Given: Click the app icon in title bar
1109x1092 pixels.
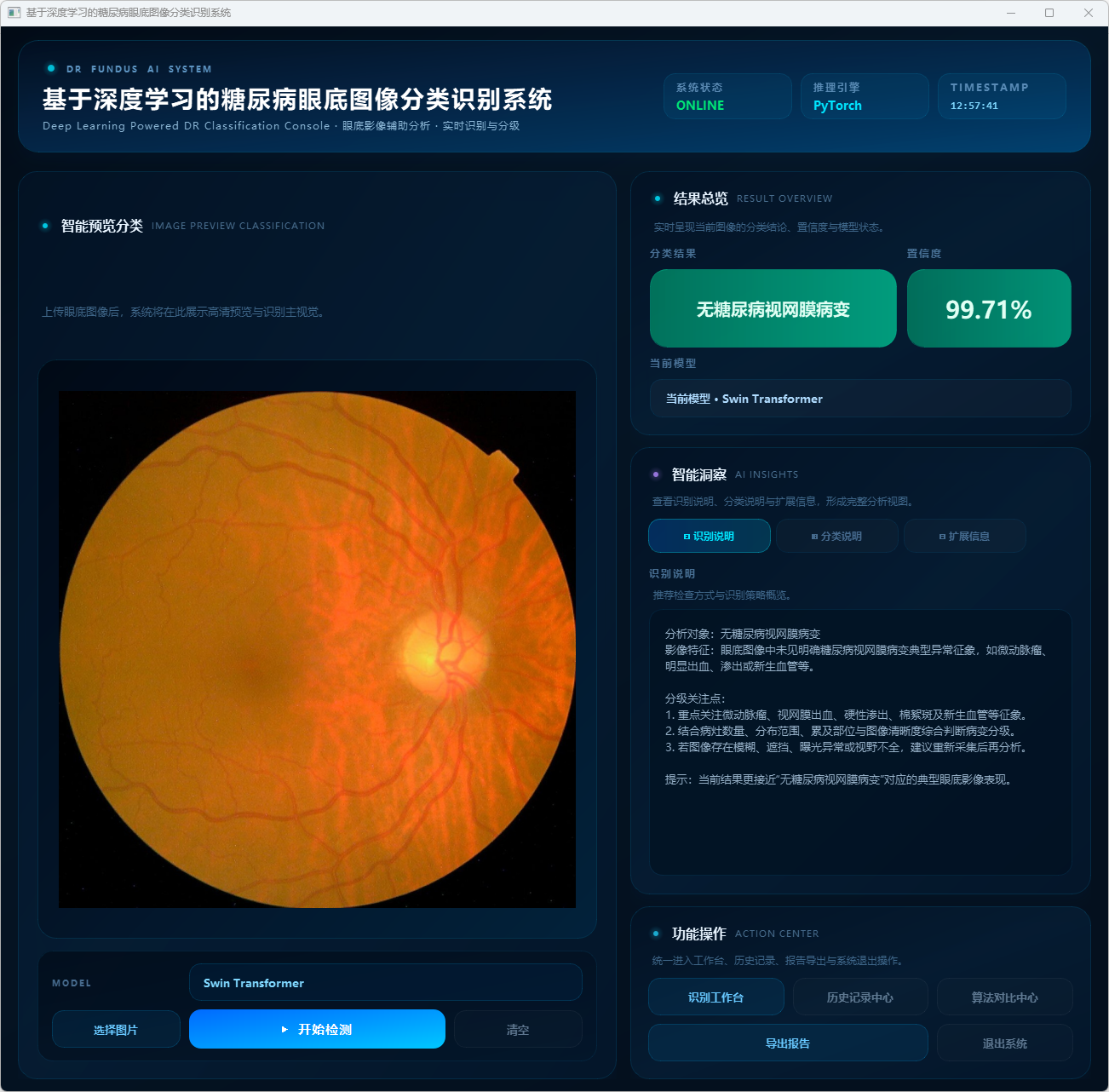Looking at the screenshot, I should (14, 13).
